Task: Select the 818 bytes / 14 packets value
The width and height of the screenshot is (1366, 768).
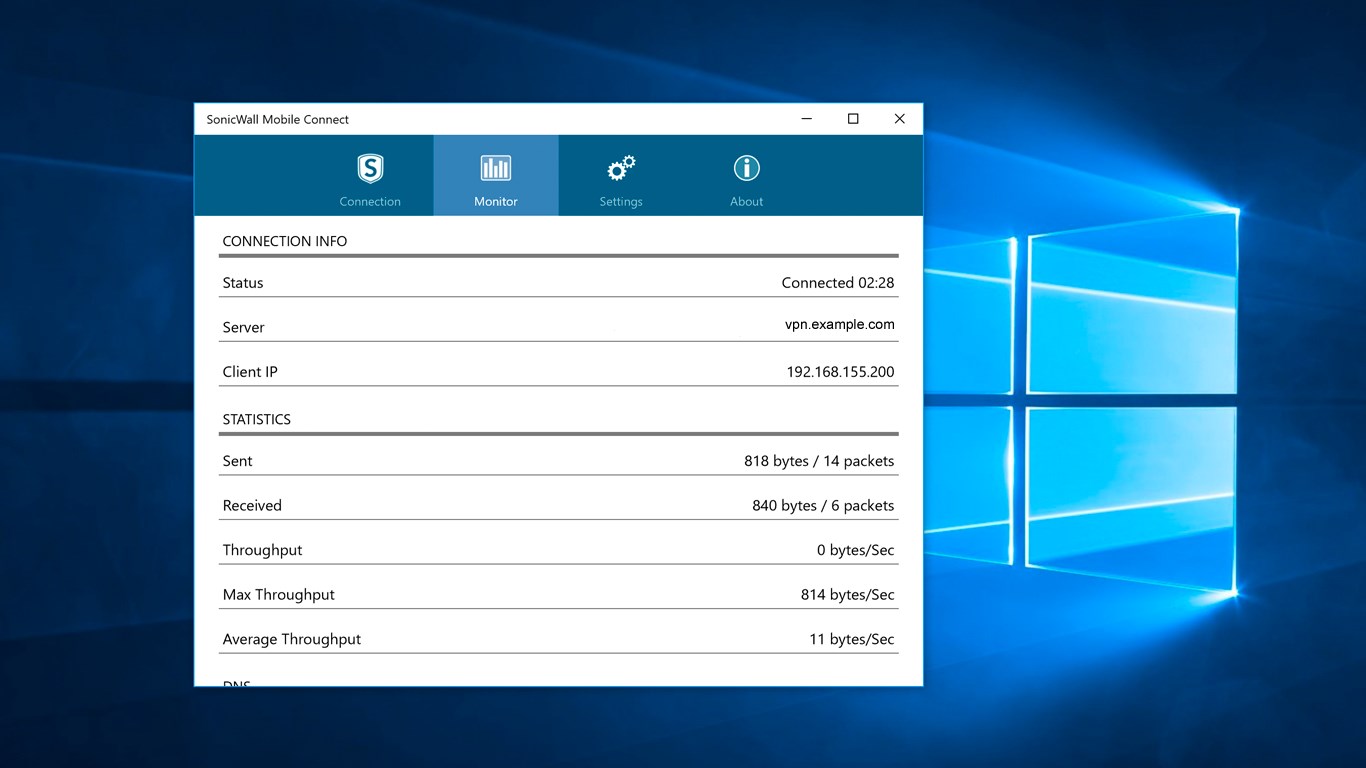Action: [x=819, y=461]
